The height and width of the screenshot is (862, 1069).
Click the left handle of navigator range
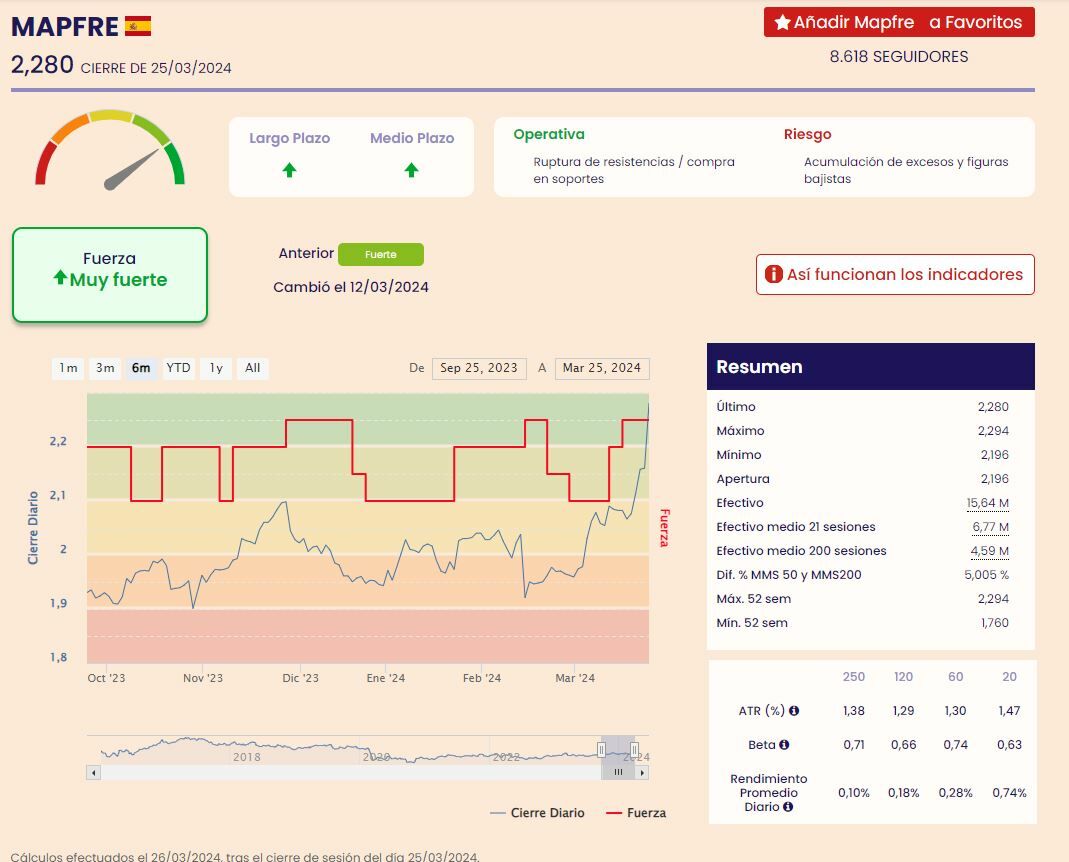[x=601, y=749]
